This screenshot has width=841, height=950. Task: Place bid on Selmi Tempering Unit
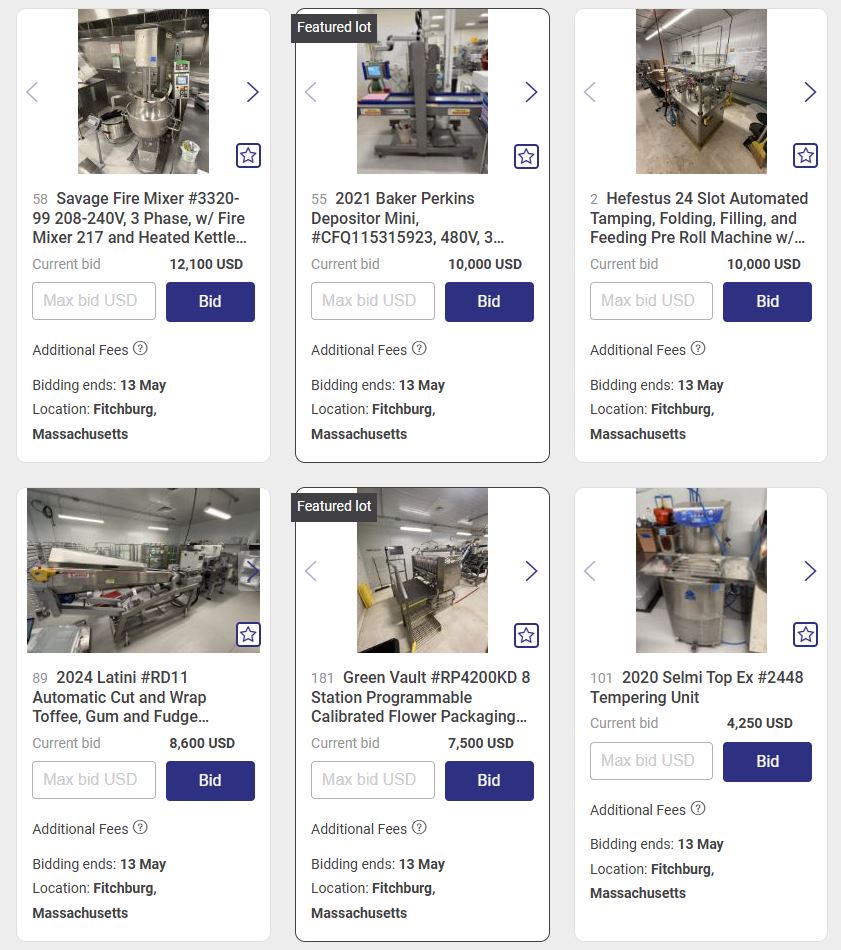[x=767, y=762]
